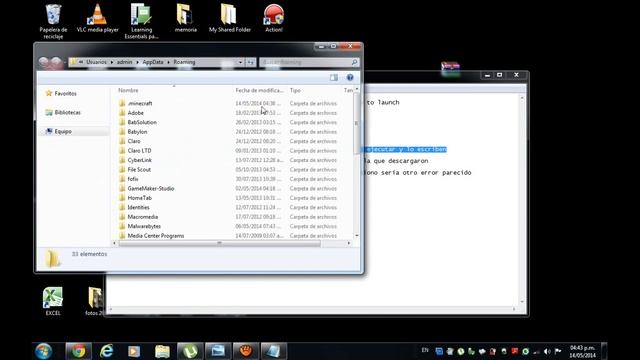The height and width of the screenshot is (360, 640).
Task: Select the fofix folder
Action: tap(133, 179)
